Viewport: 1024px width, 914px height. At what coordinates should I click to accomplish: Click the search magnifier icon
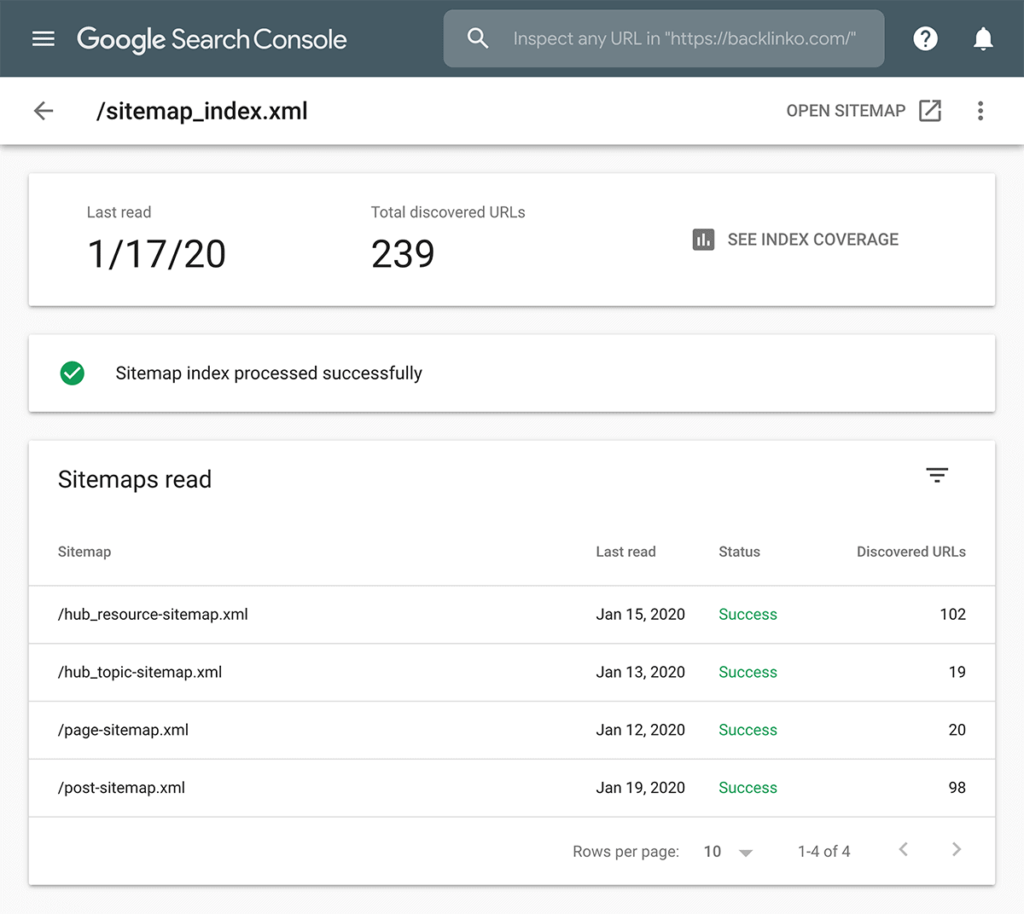pos(478,39)
